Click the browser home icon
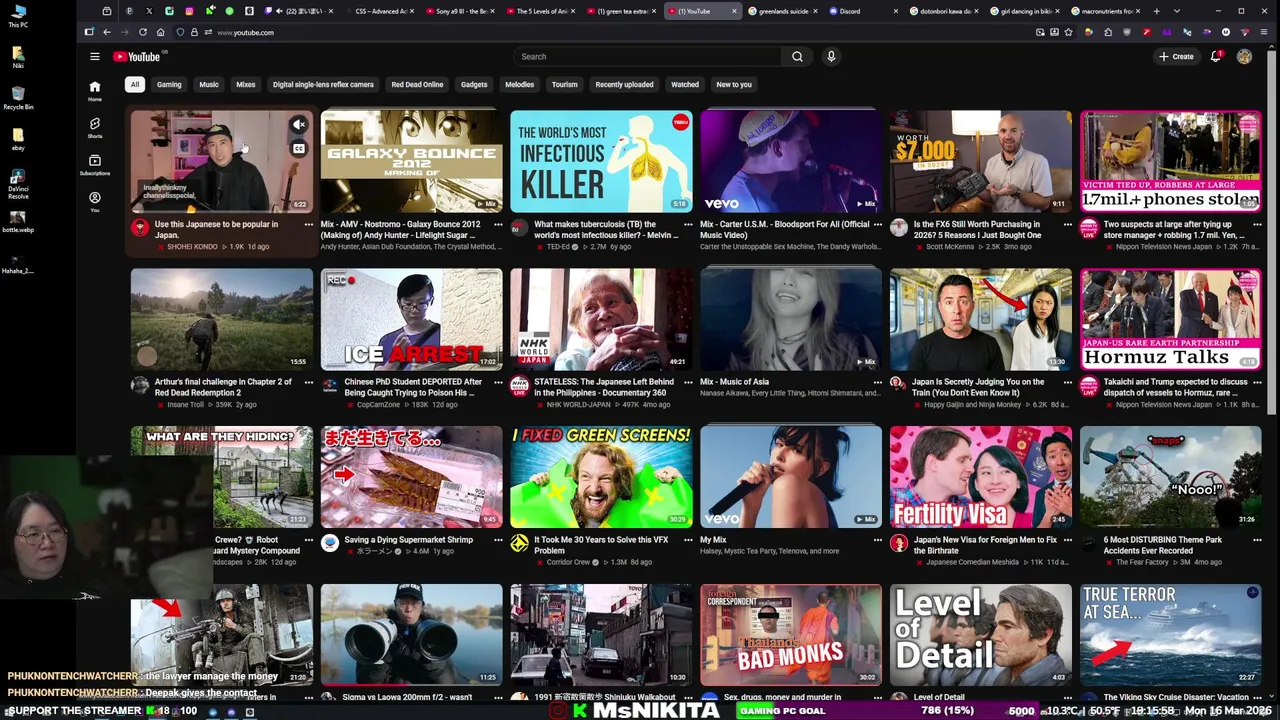Viewport: 1280px width, 720px height. (160, 32)
